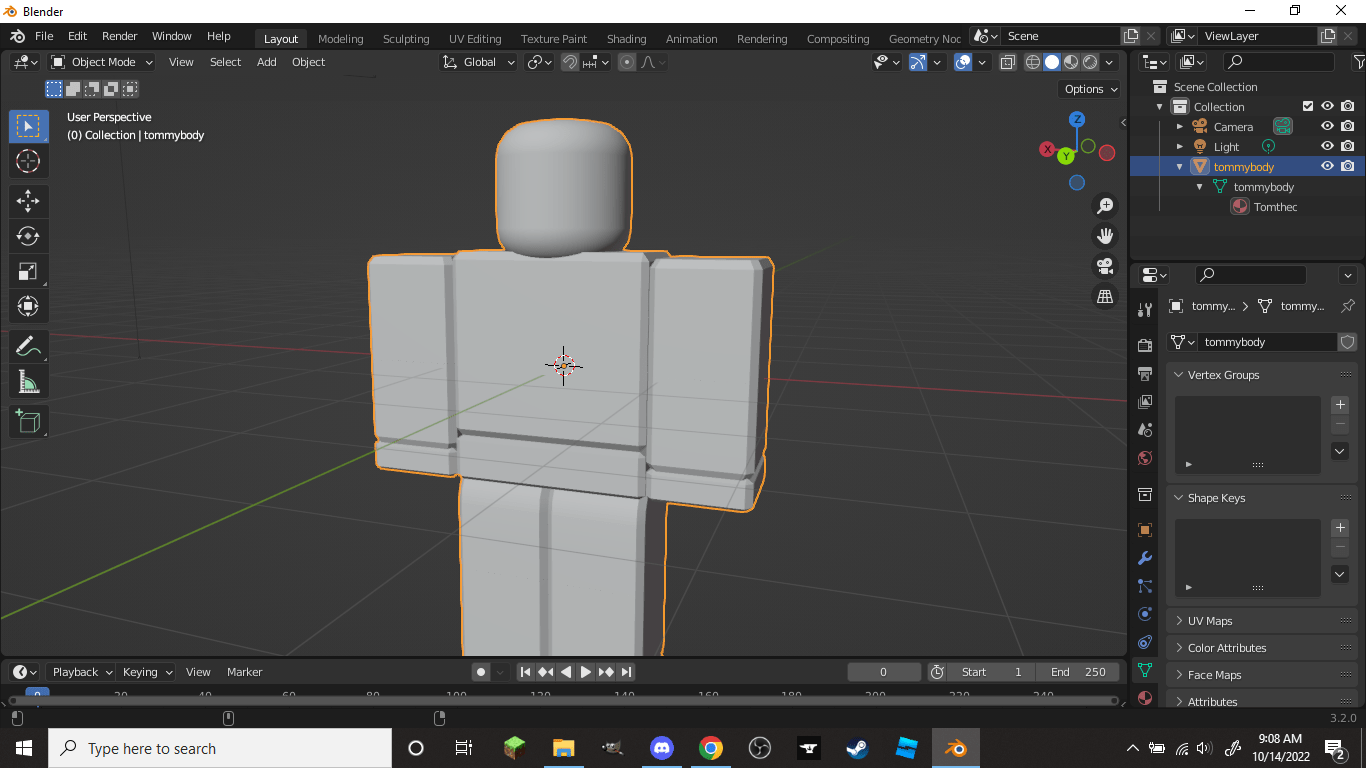
Task: Toggle pin icon in properties header
Action: click(1348, 306)
